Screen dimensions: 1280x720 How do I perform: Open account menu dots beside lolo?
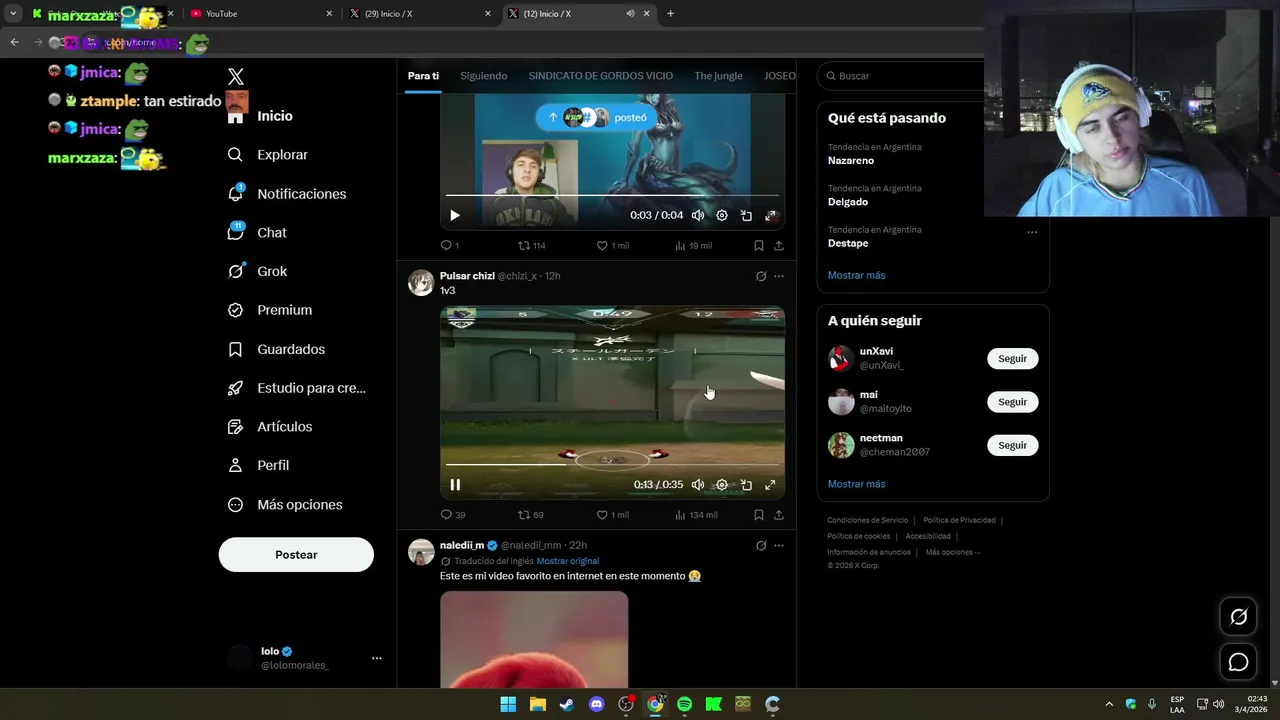pyautogui.click(x=377, y=658)
